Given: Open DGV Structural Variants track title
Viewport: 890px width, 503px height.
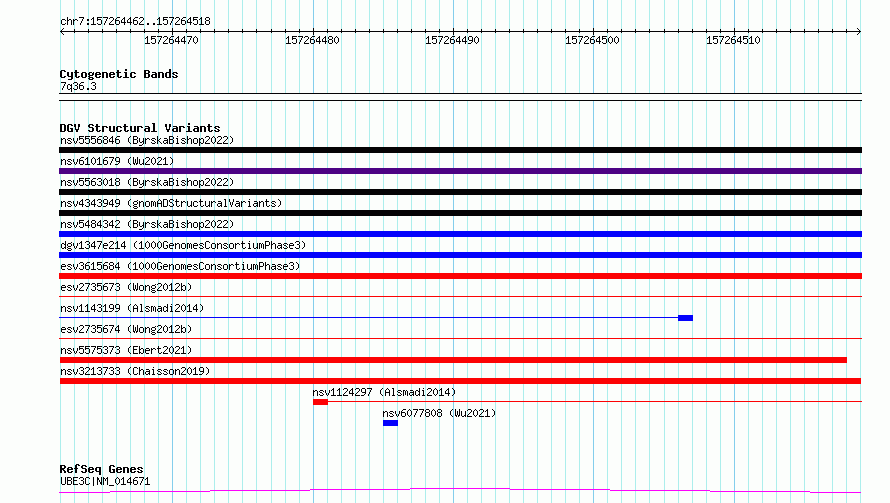Looking at the screenshot, I should [140, 128].
